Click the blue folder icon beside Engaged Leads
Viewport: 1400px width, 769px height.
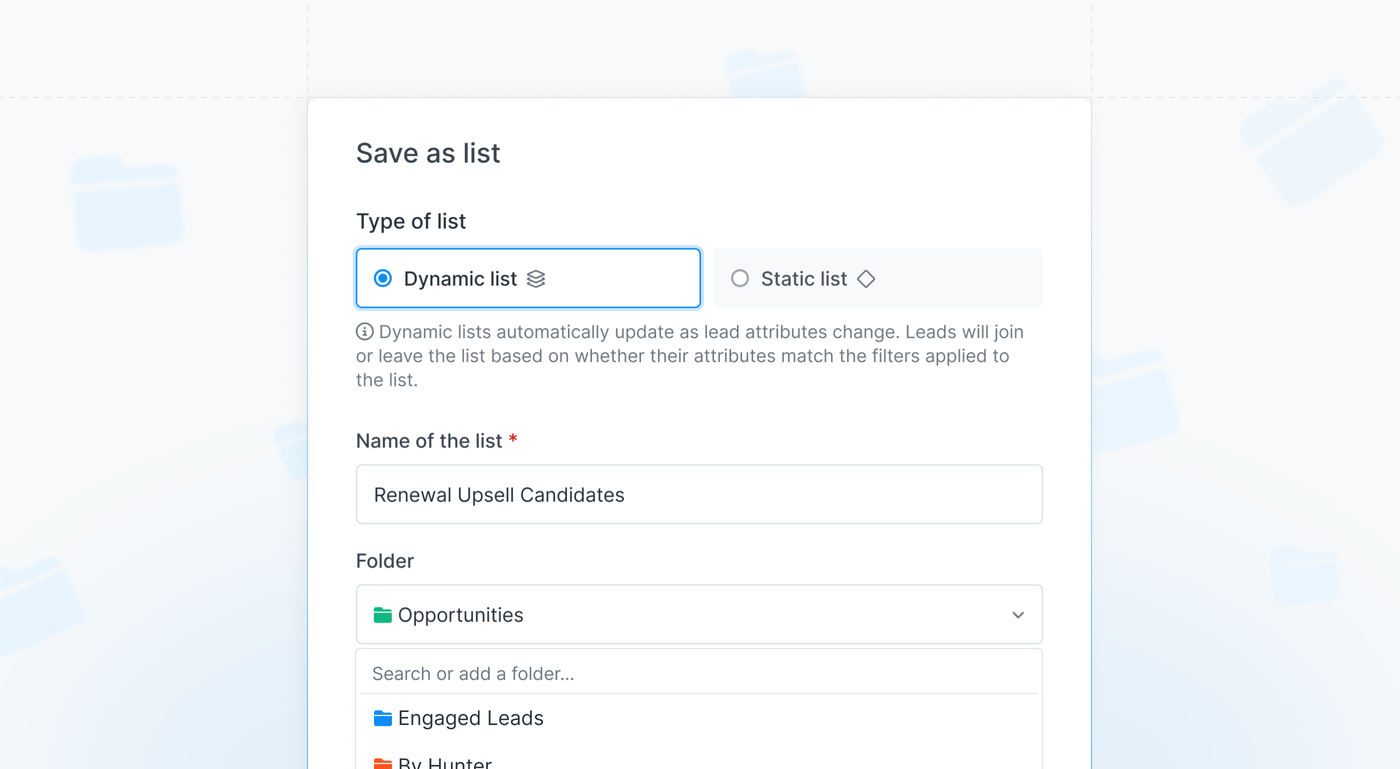(382, 718)
